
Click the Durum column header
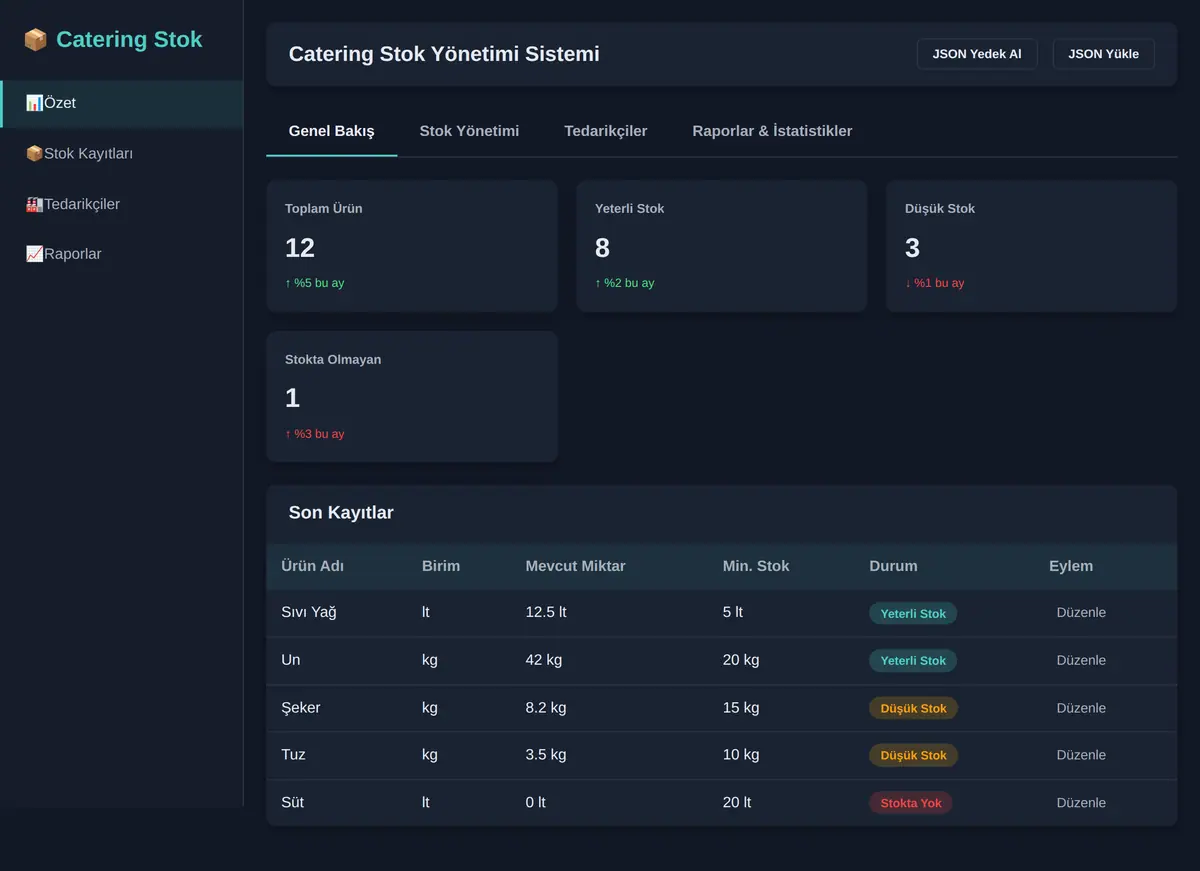coord(893,566)
